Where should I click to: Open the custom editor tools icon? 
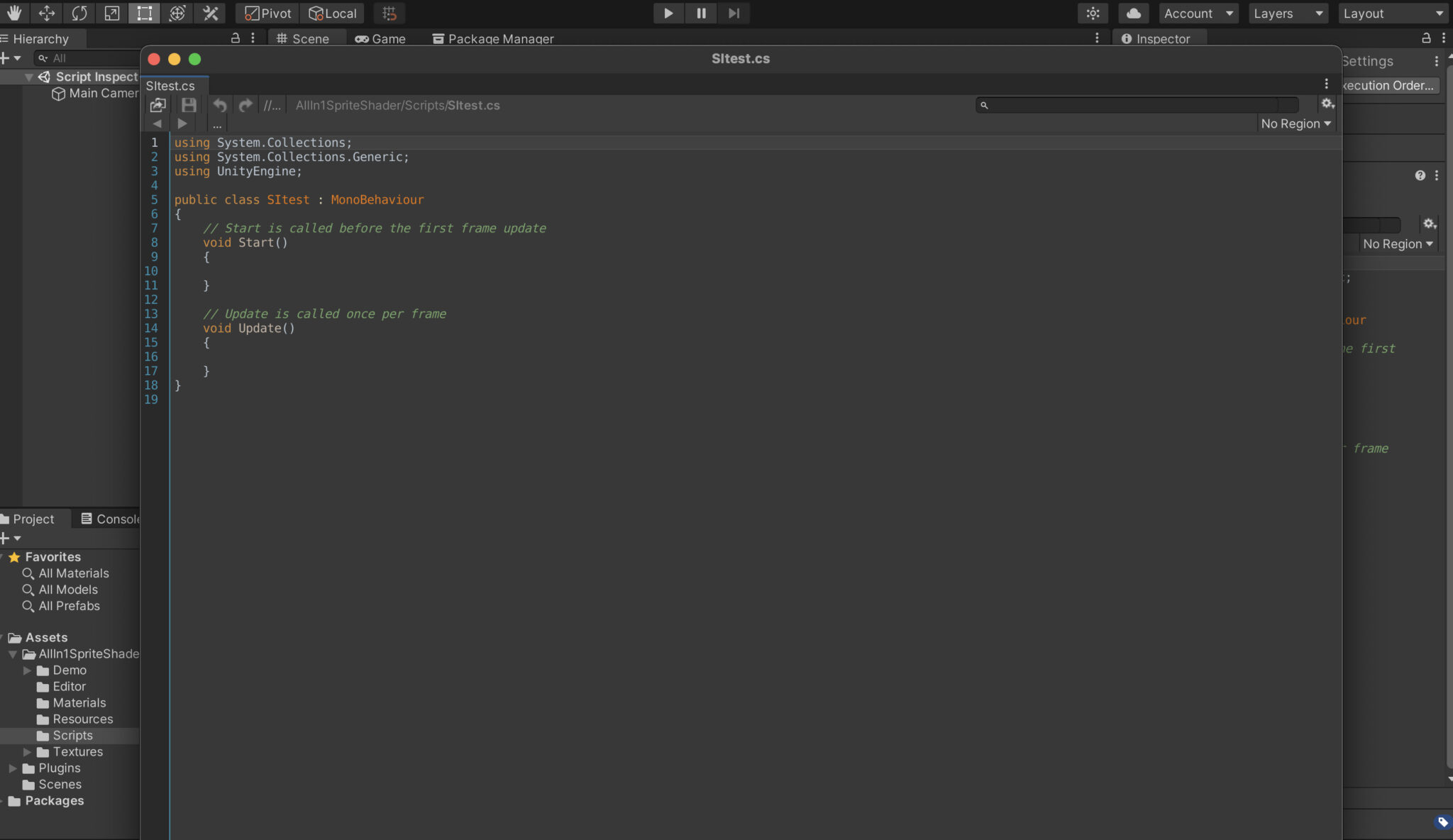point(210,13)
